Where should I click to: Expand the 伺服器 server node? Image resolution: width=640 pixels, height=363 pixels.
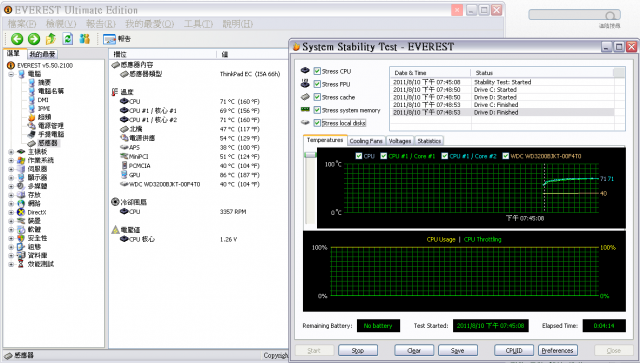pyautogui.click(x=11, y=169)
